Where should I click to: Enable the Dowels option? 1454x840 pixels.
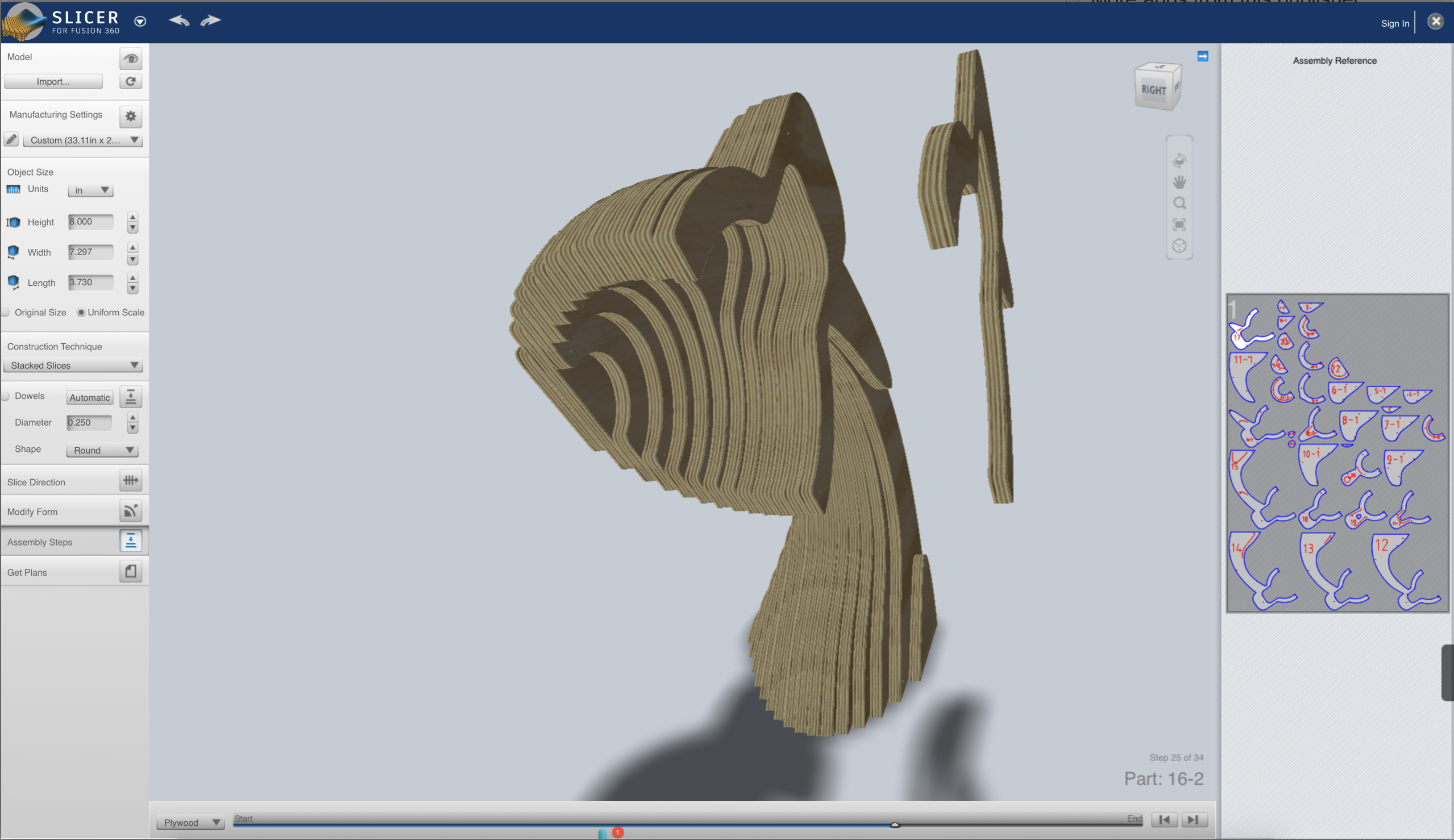tap(6, 396)
